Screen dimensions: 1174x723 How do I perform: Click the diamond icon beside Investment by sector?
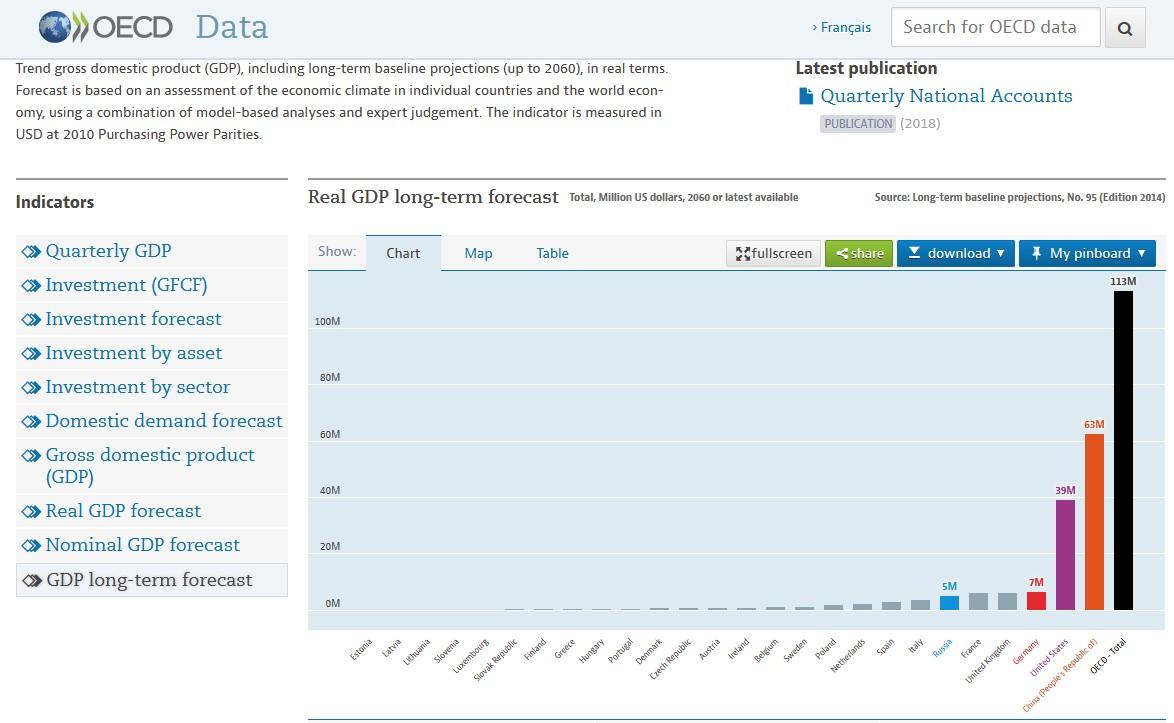pos(31,388)
